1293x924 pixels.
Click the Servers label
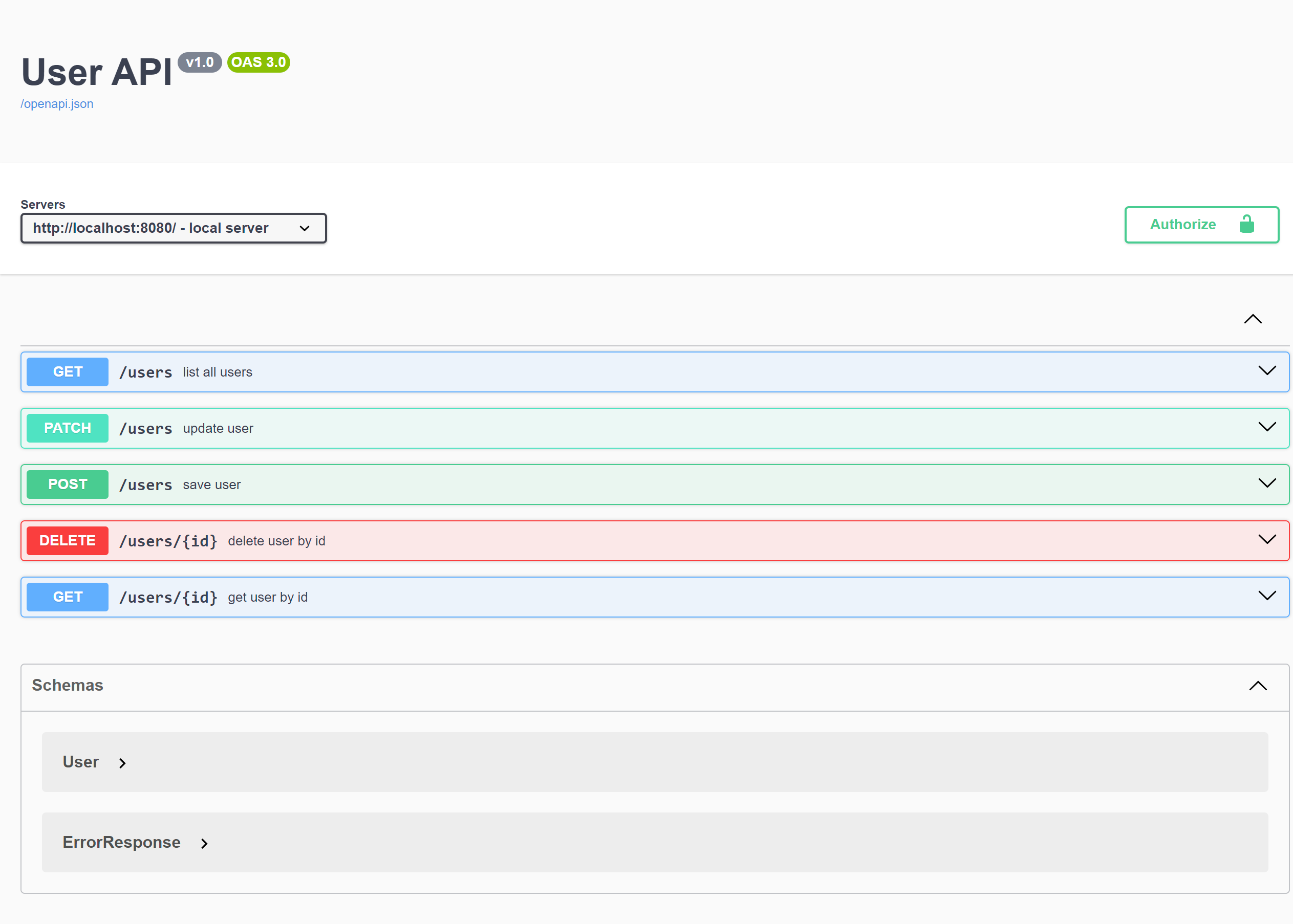coord(42,205)
